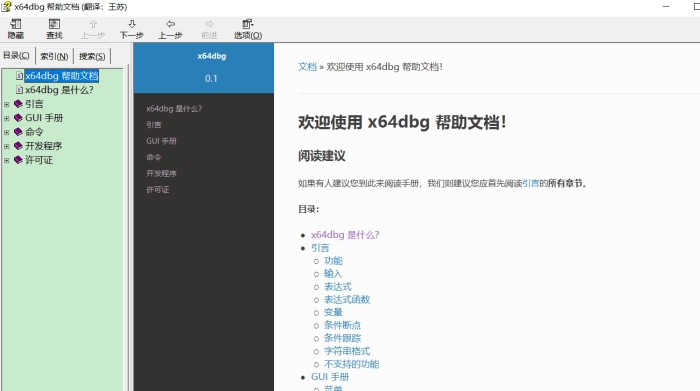Click the page icon beside x64dbg 是什么?

[19, 90]
